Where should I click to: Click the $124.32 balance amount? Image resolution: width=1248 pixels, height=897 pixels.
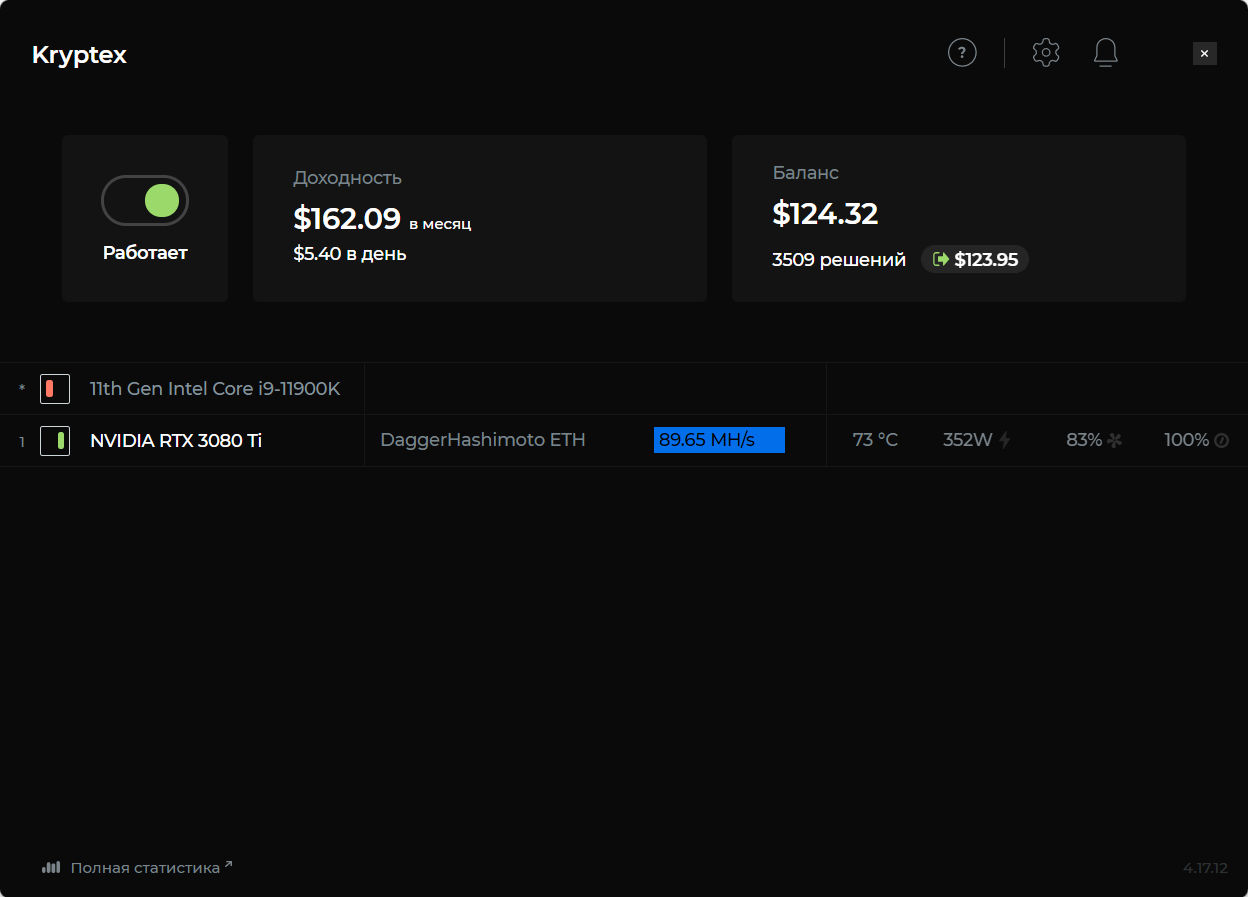[825, 213]
